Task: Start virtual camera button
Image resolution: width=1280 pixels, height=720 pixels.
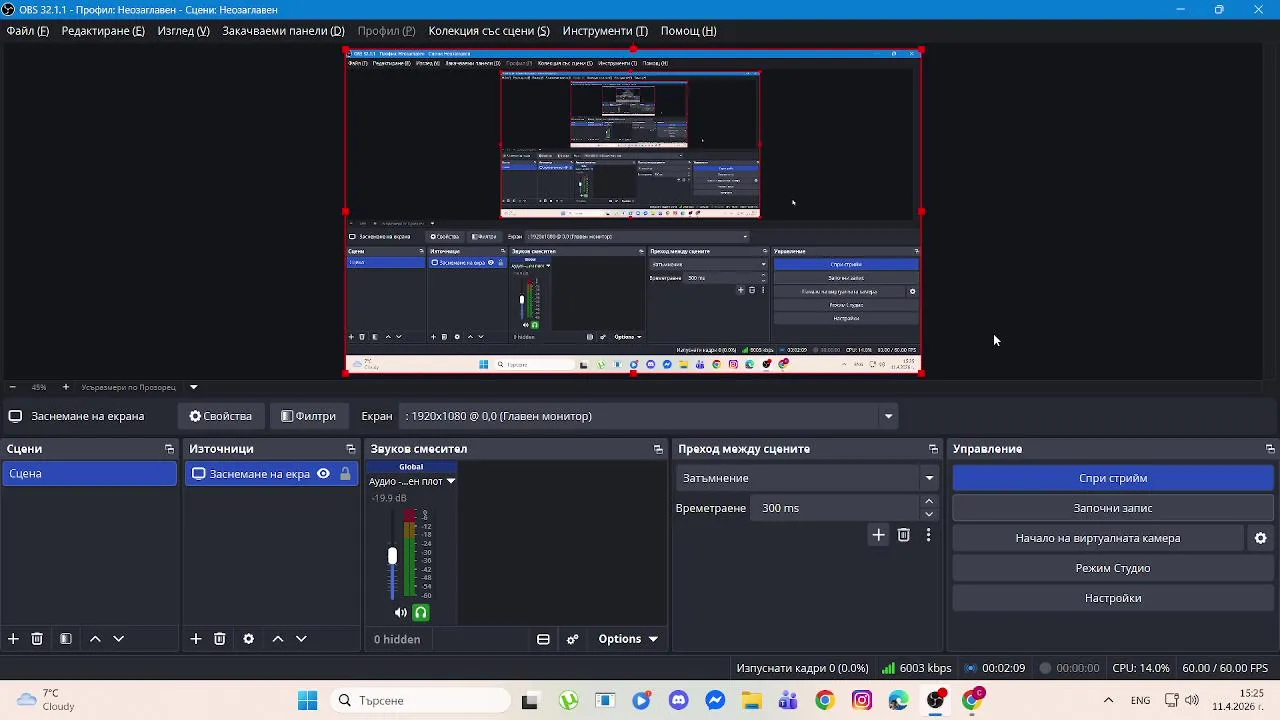Action: [x=1098, y=538]
